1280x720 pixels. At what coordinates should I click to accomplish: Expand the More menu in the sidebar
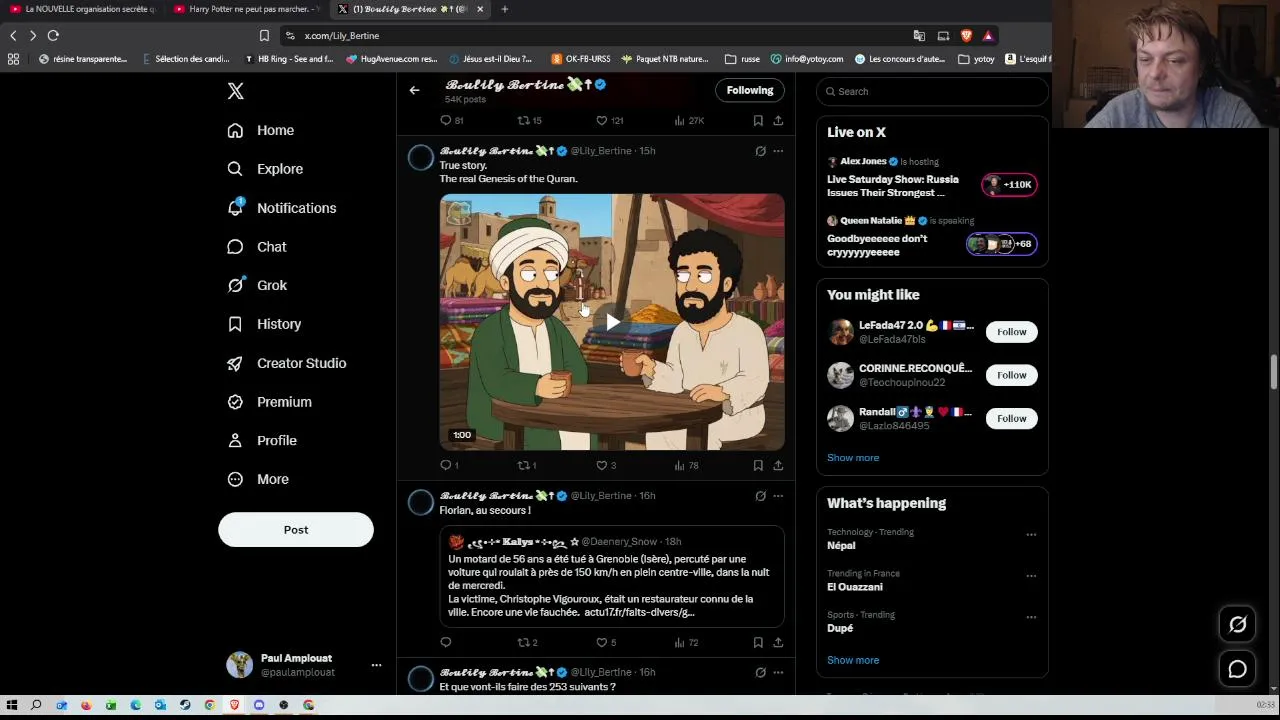[258, 479]
